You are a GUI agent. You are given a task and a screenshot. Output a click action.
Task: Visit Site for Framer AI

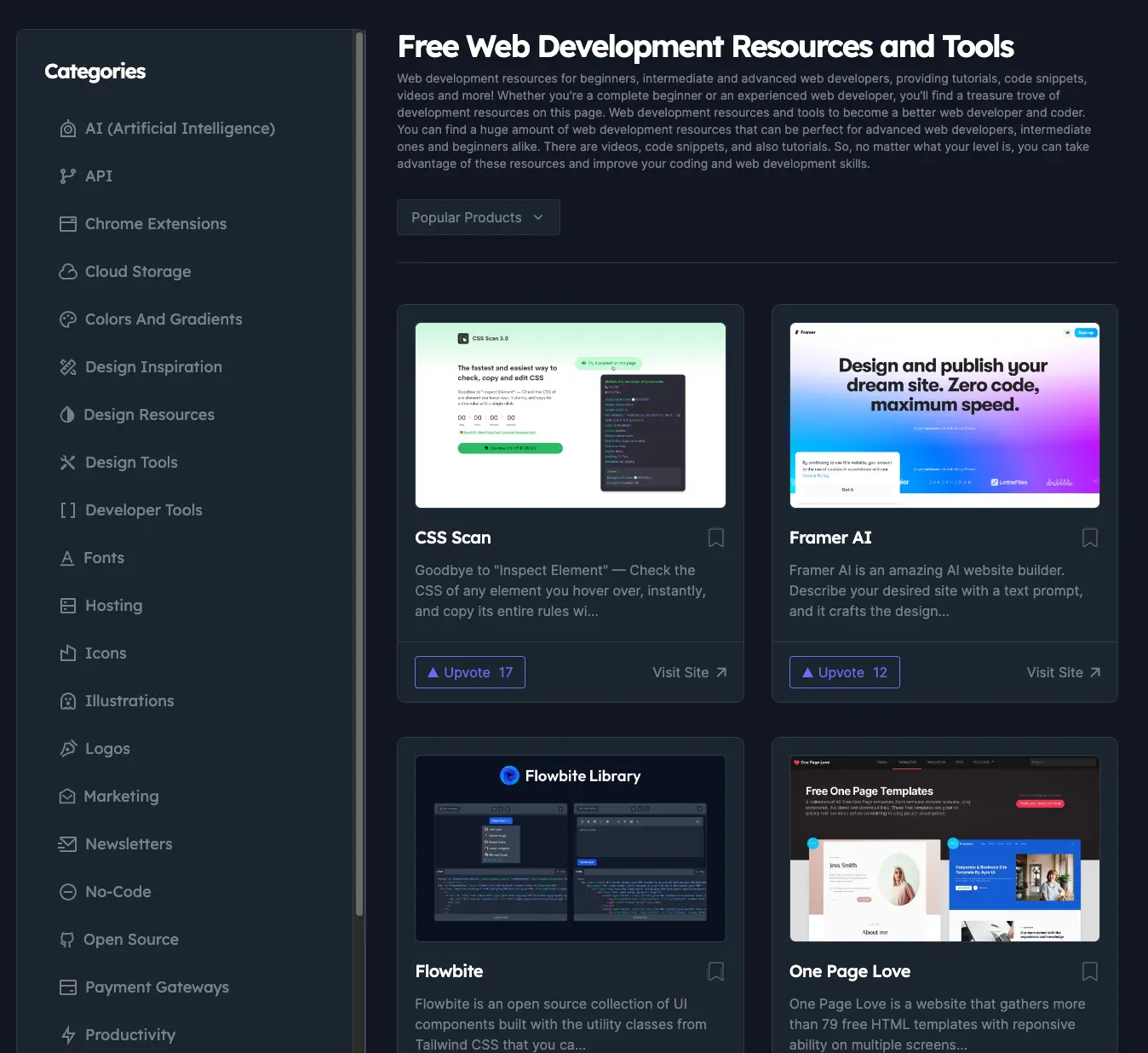(x=1064, y=672)
